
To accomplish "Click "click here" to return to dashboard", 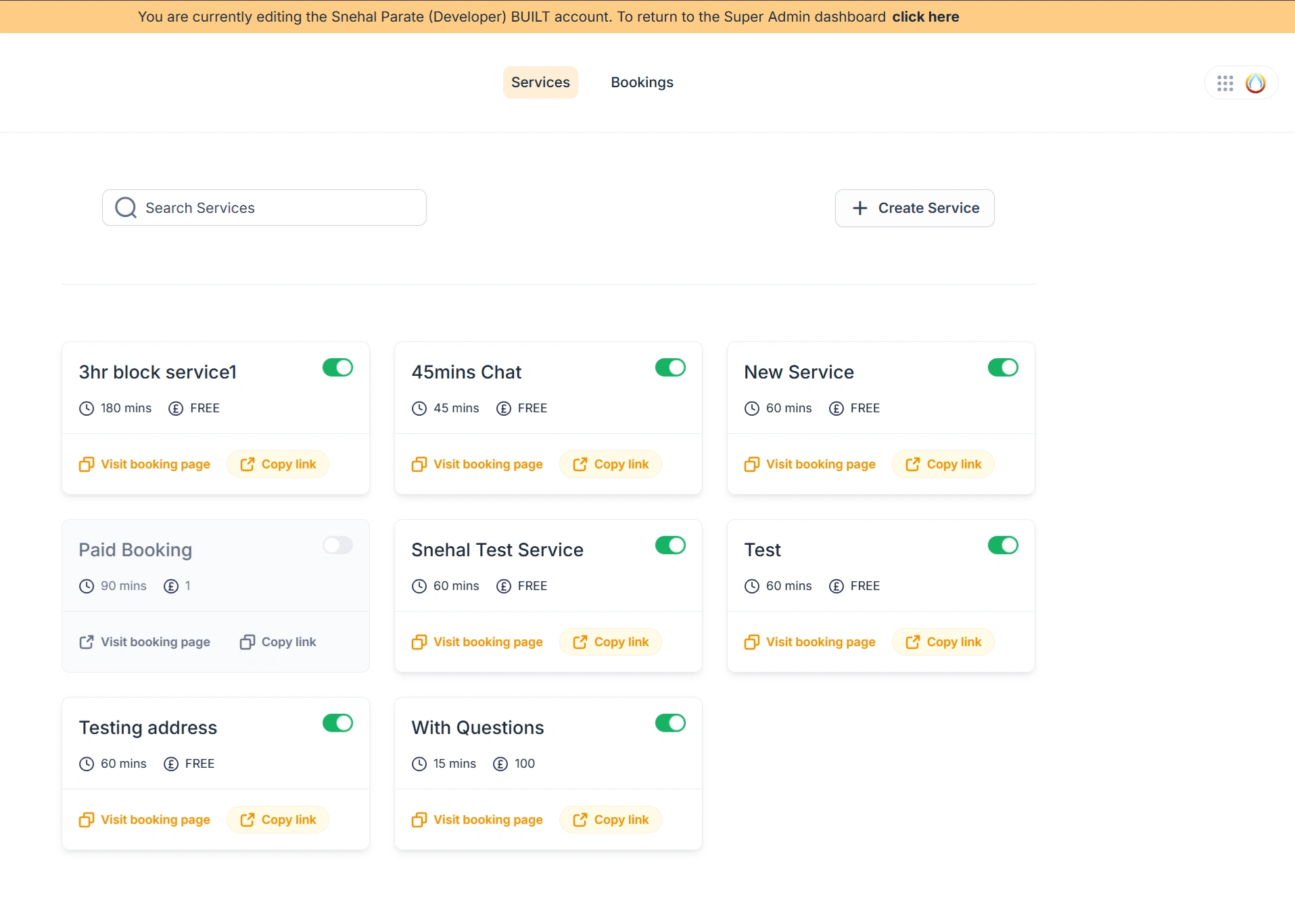I will point(925,17).
